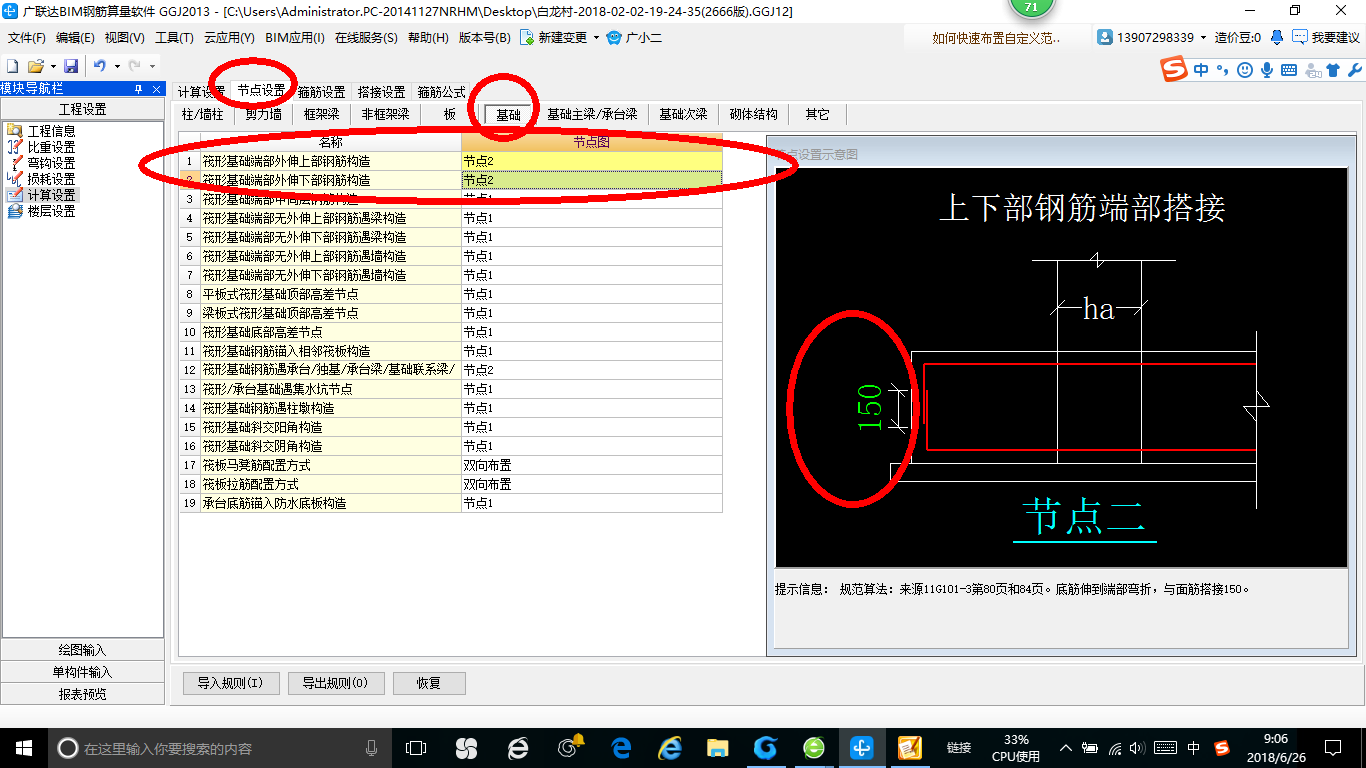Click Sogou microphone voice input icon
The width and height of the screenshot is (1366, 768).
coord(1267,70)
